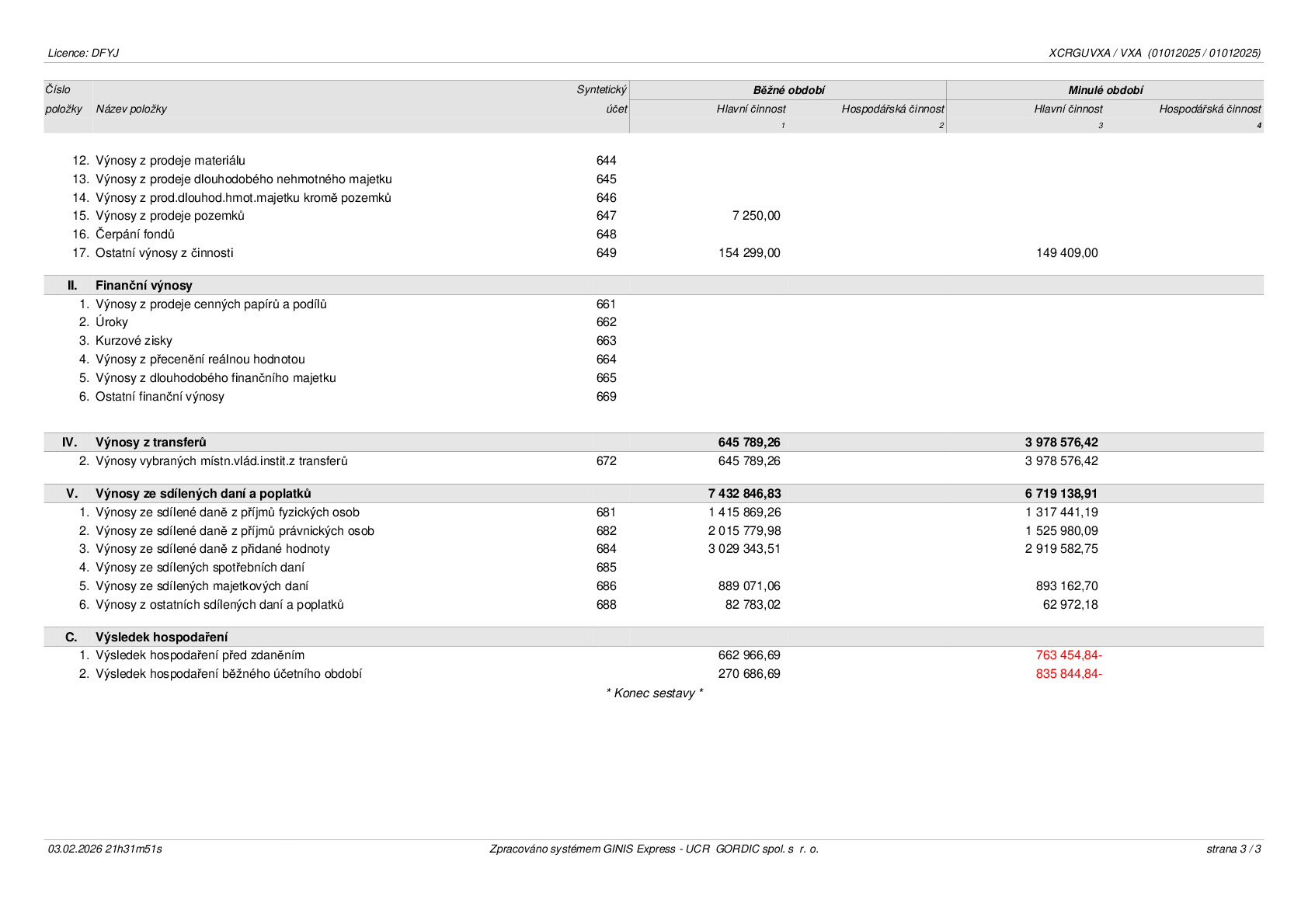This screenshot has width=1308, height=924.
Task: Click the Čerpání fondů row label
Action: [x=135, y=234]
